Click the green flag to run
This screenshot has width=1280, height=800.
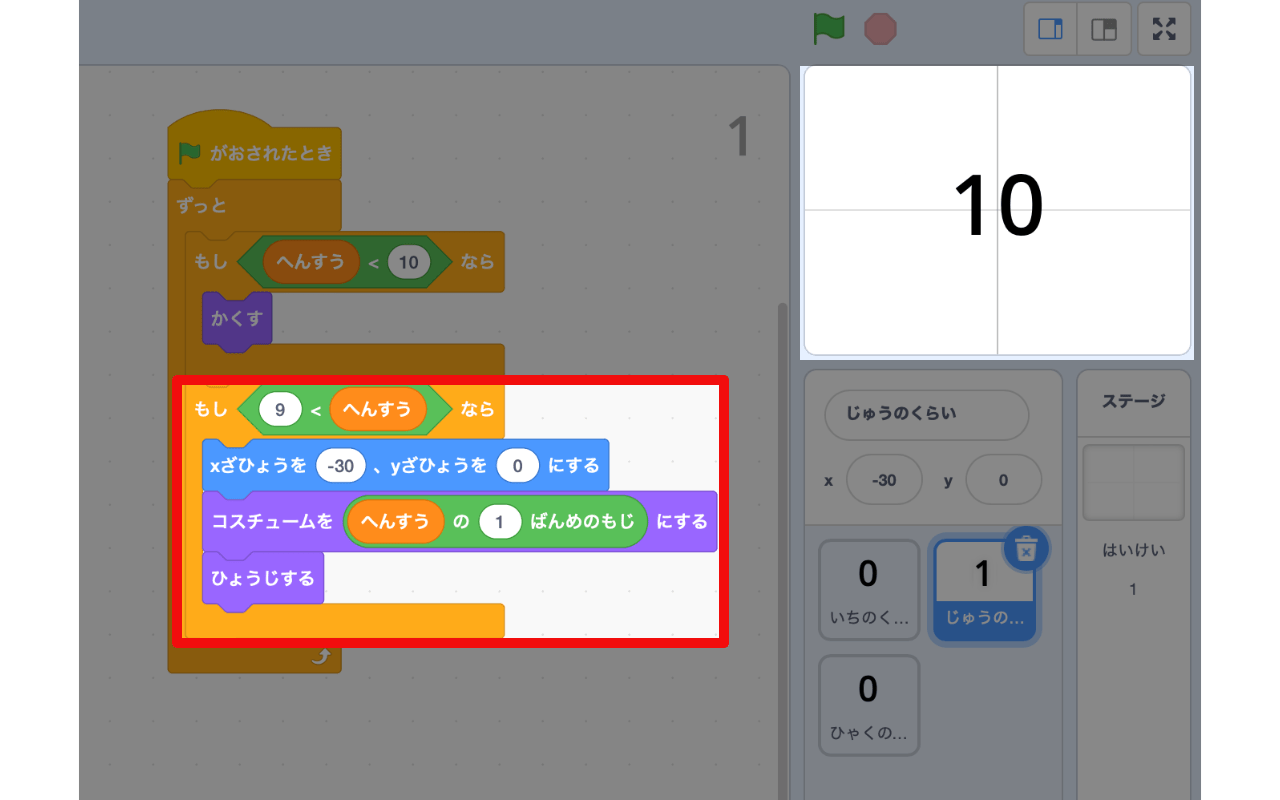pyautogui.click(x=829, y=28)
